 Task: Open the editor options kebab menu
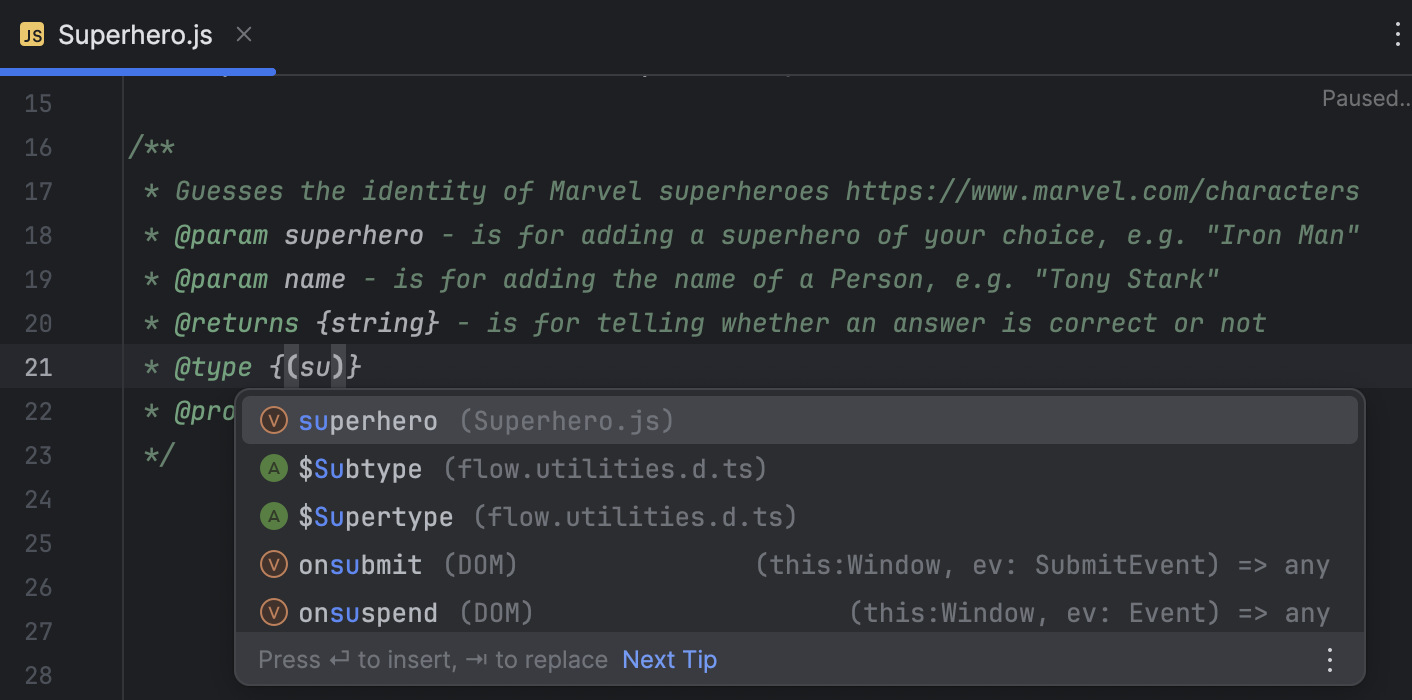coord(1396,33)
